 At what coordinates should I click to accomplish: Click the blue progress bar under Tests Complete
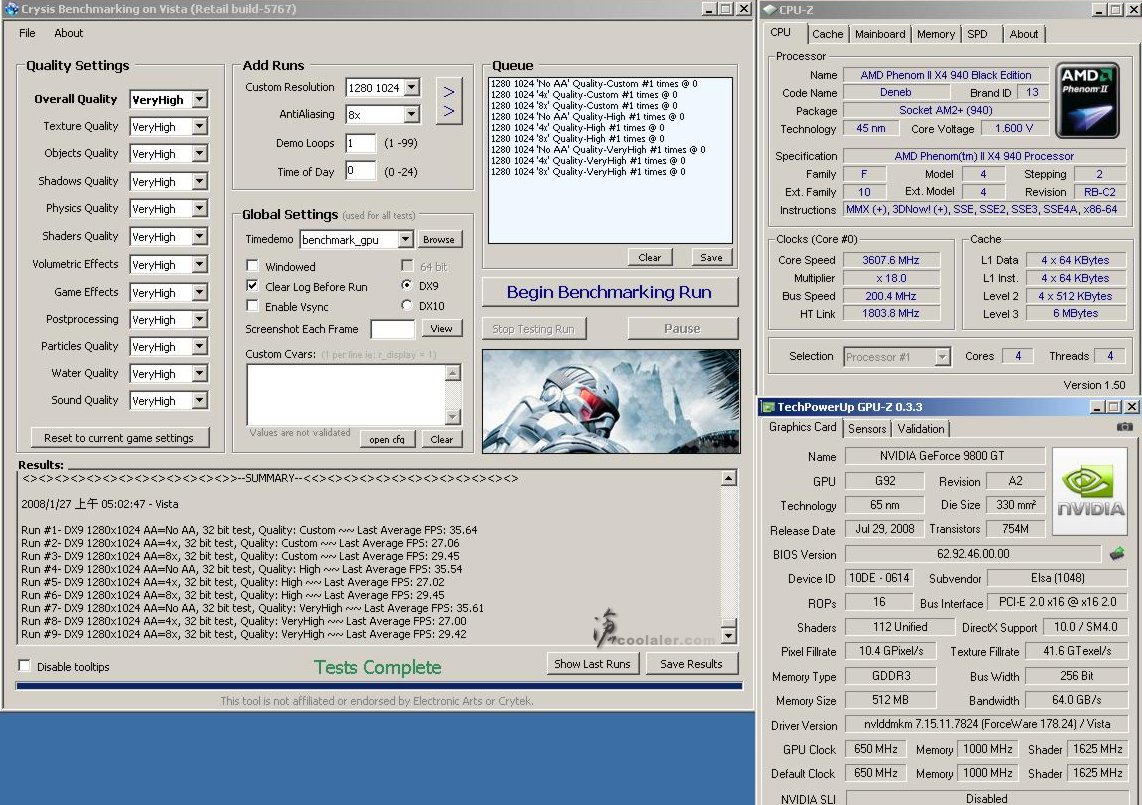(x=379, y=686)
